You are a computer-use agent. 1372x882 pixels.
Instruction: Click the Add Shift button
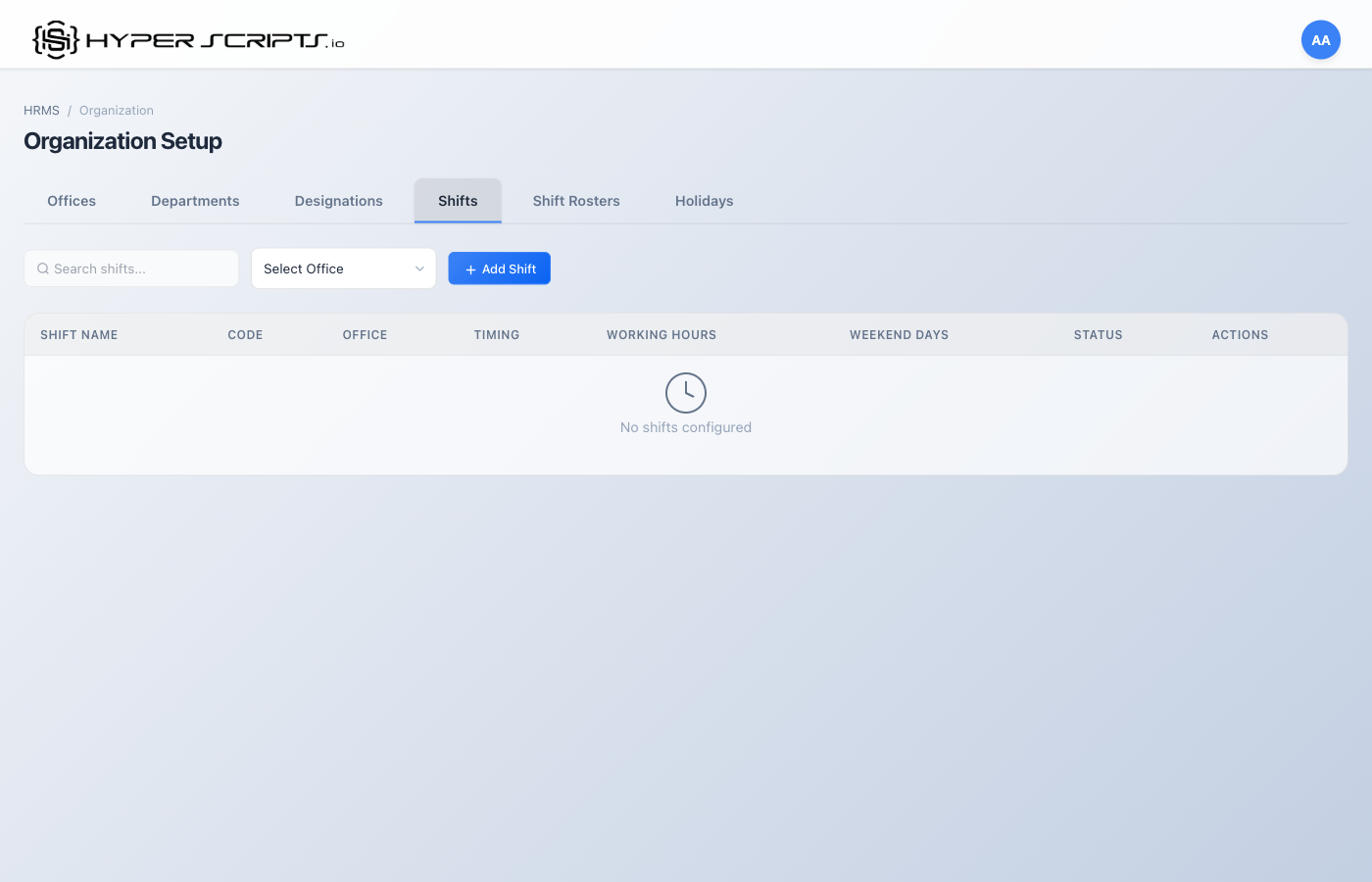(499, 268)
